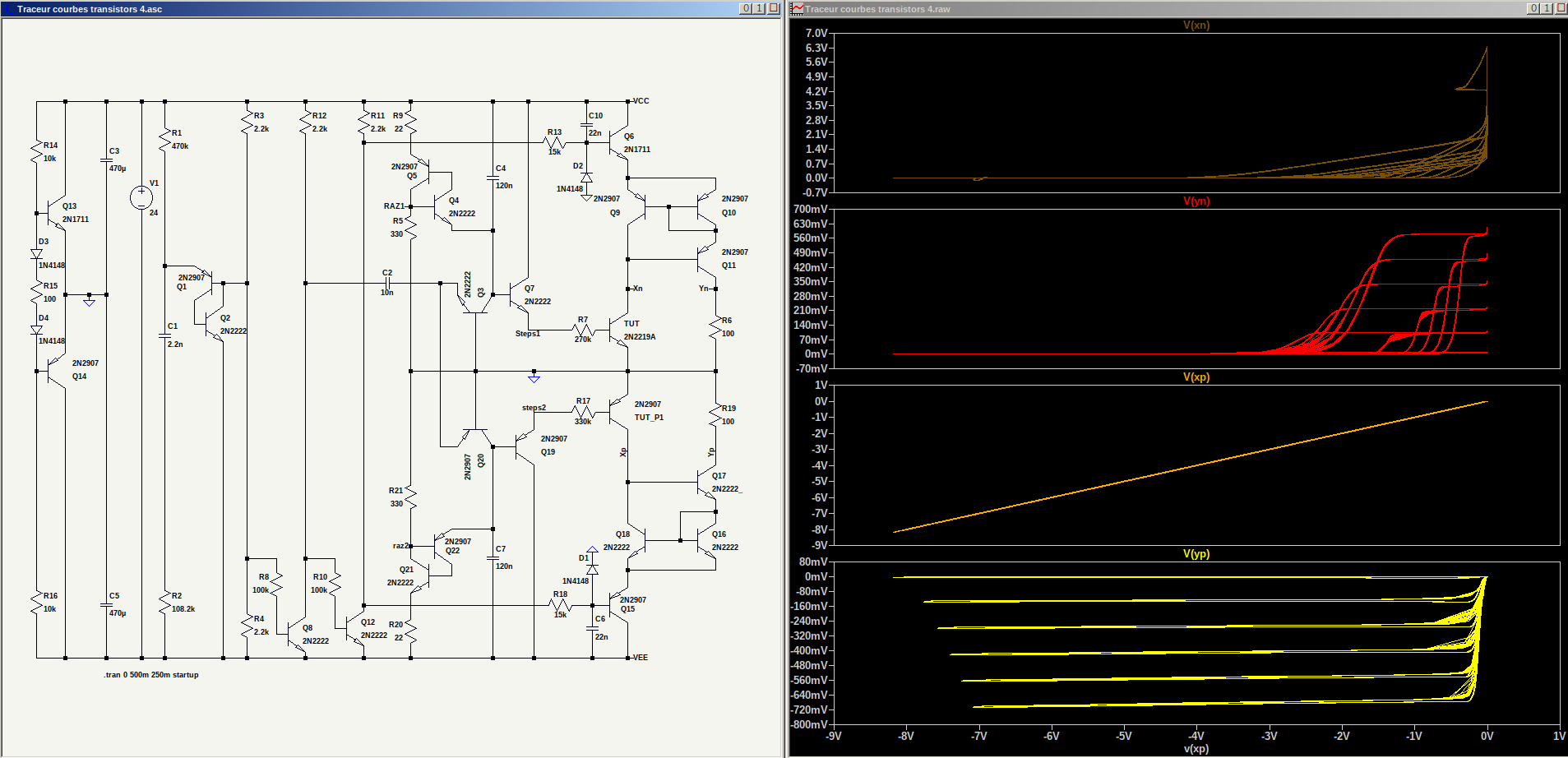Viewport: 1568px width, 758px height.
Task: Click the R16 resistor label
Action: 51,596
